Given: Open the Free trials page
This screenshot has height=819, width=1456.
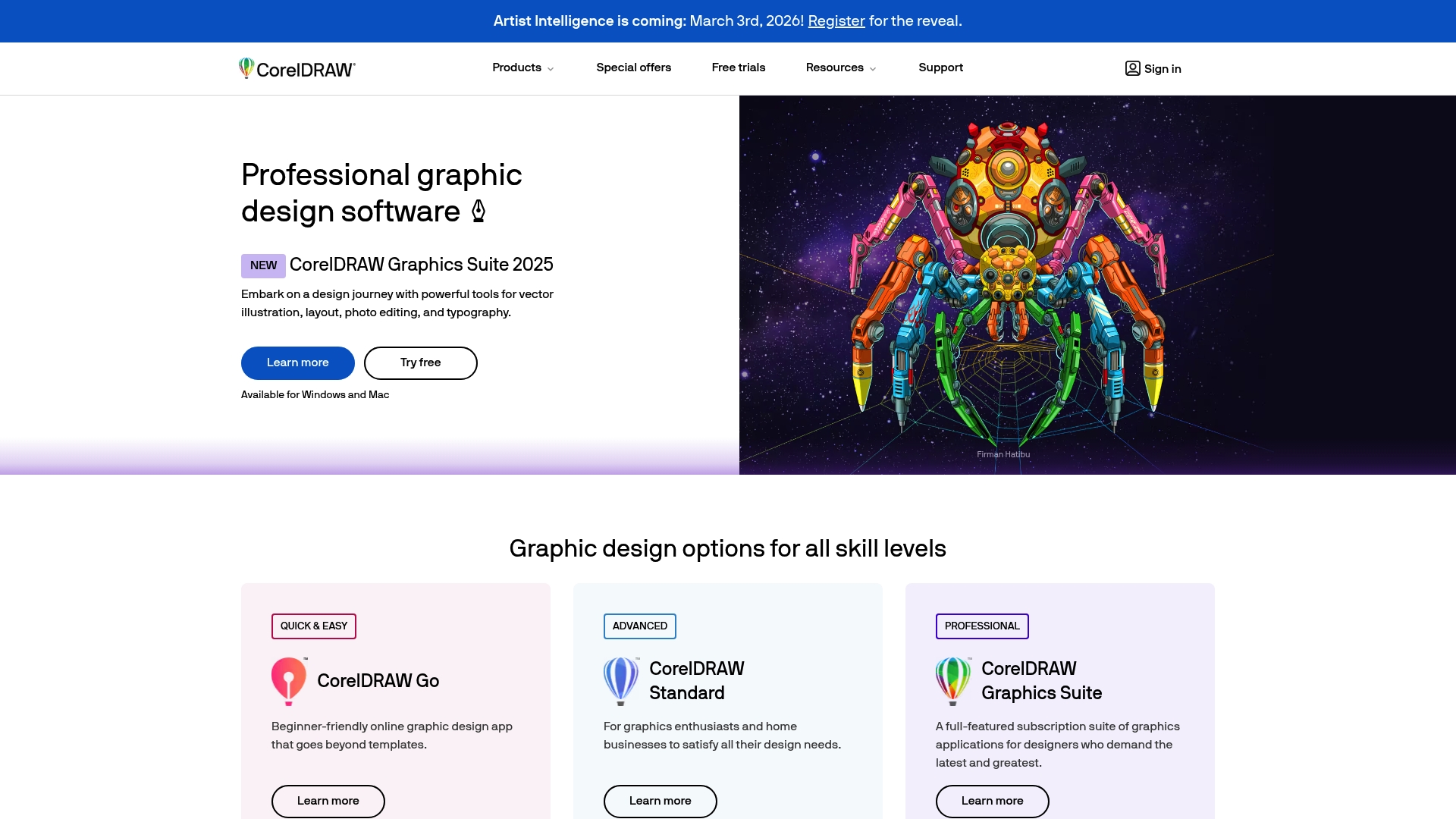Looking at the screenshot, I should [738, 67].
